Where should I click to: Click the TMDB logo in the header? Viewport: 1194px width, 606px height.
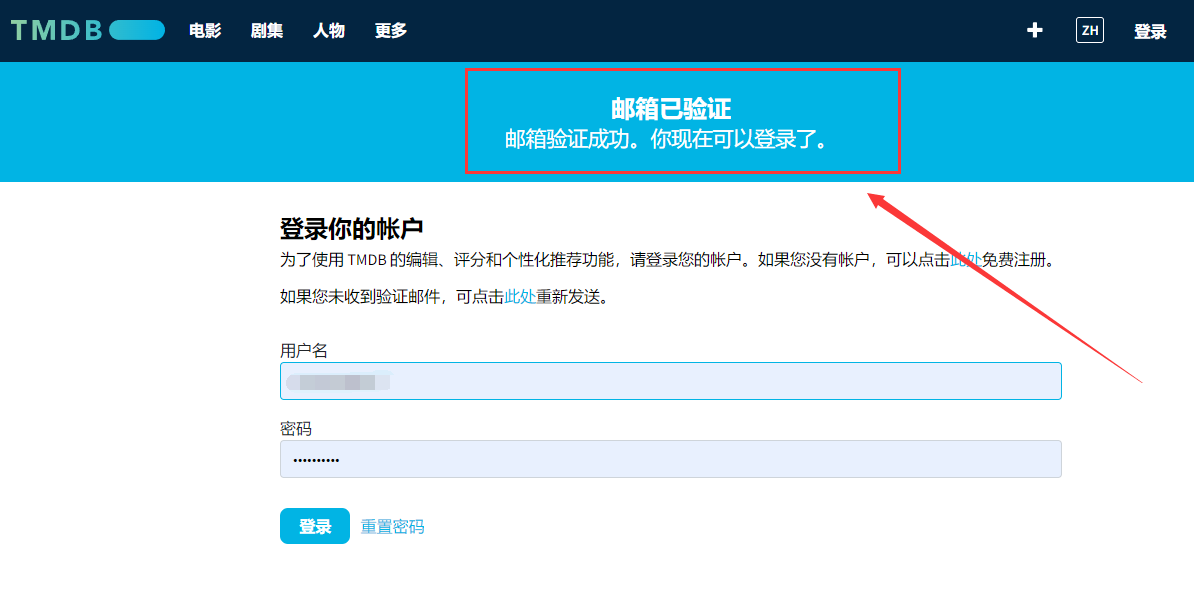(87, 30)
